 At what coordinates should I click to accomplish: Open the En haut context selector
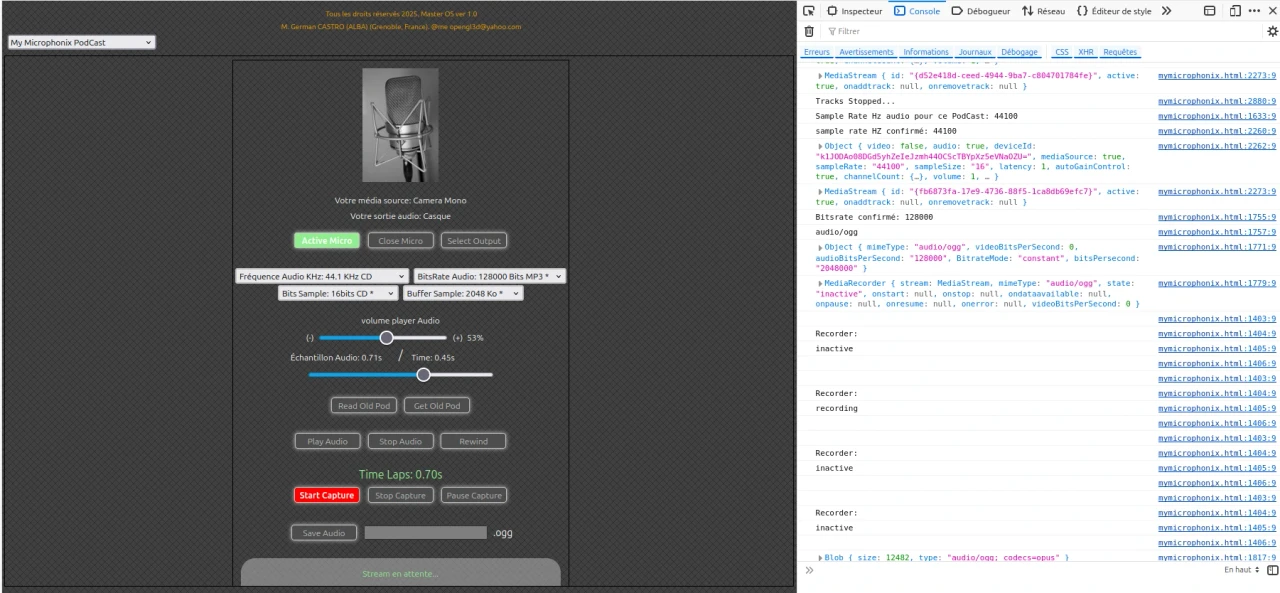coord(1242,570)
